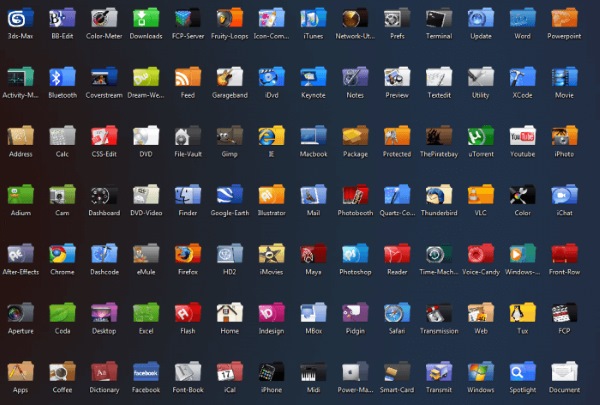Open the Thunderbird folder icon
The height and width of the screenshot is (405, 600).
point(438,195)
